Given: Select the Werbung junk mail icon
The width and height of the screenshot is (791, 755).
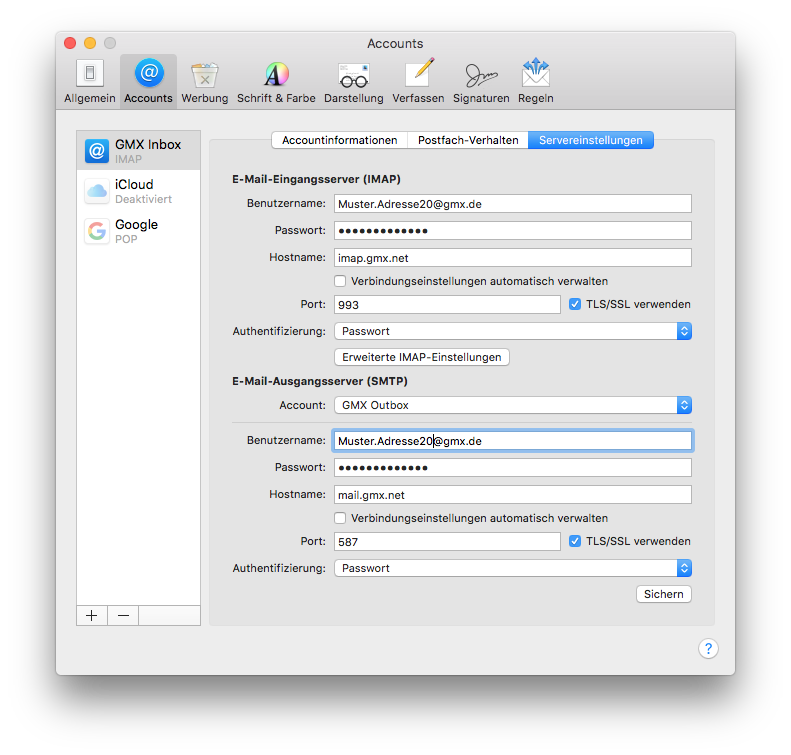Looking at the screenshot, I should click(204, 81).
